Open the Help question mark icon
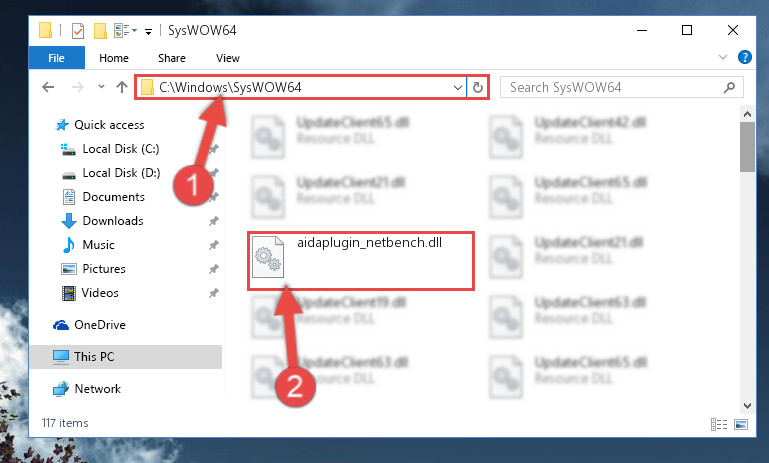This screenshot has height=463, width=769. coord(744,57)
